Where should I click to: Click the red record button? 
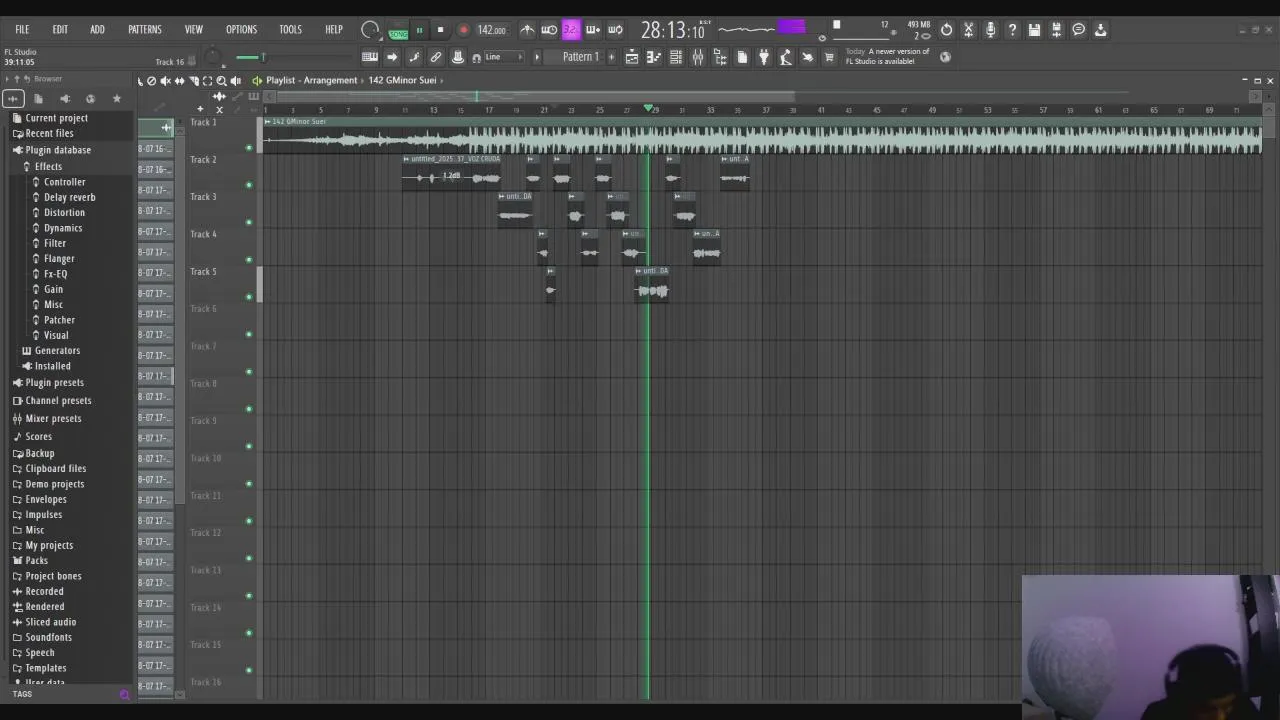(x=463, y=30)
